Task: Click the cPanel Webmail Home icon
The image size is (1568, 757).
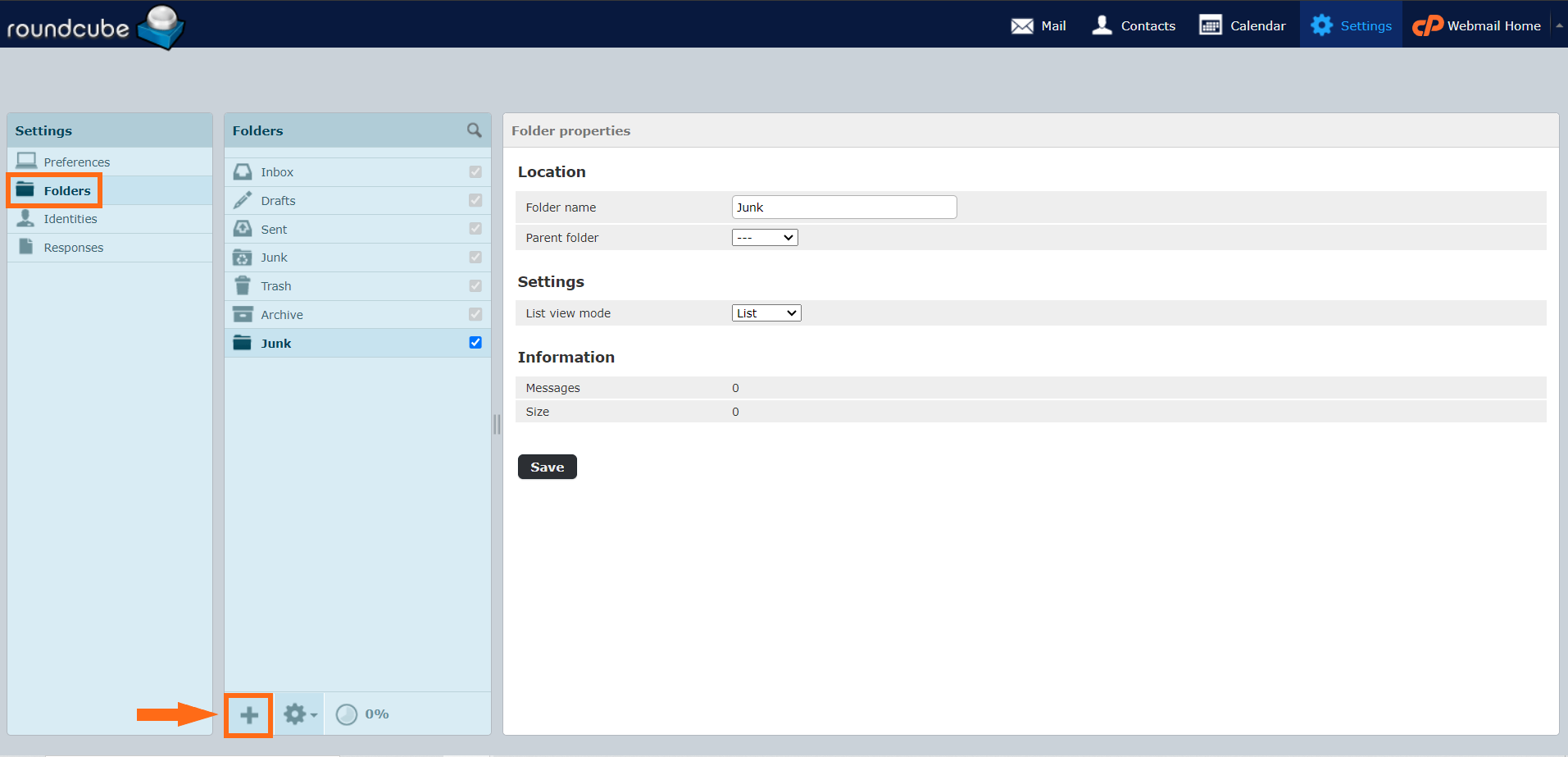Action: (1426, 25)
